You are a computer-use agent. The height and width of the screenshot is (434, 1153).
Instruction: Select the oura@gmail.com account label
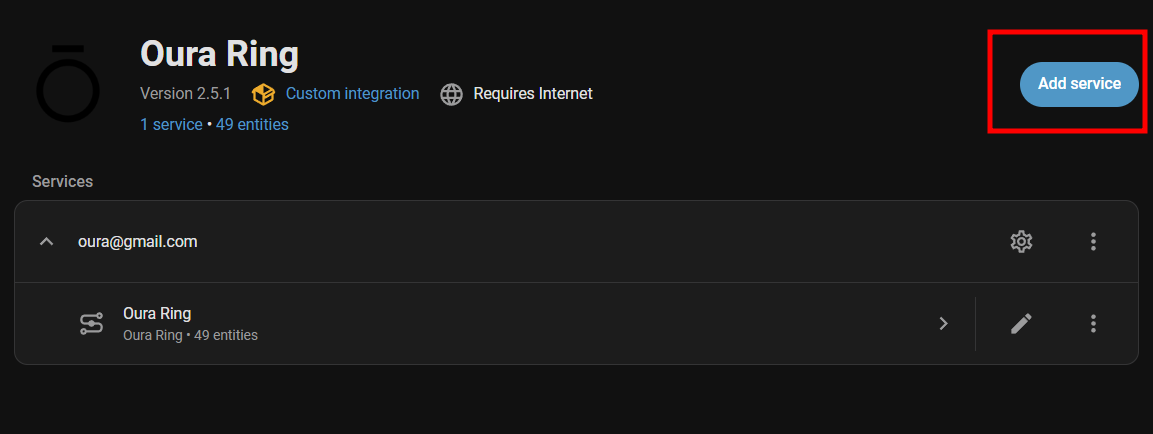point(138,241)
